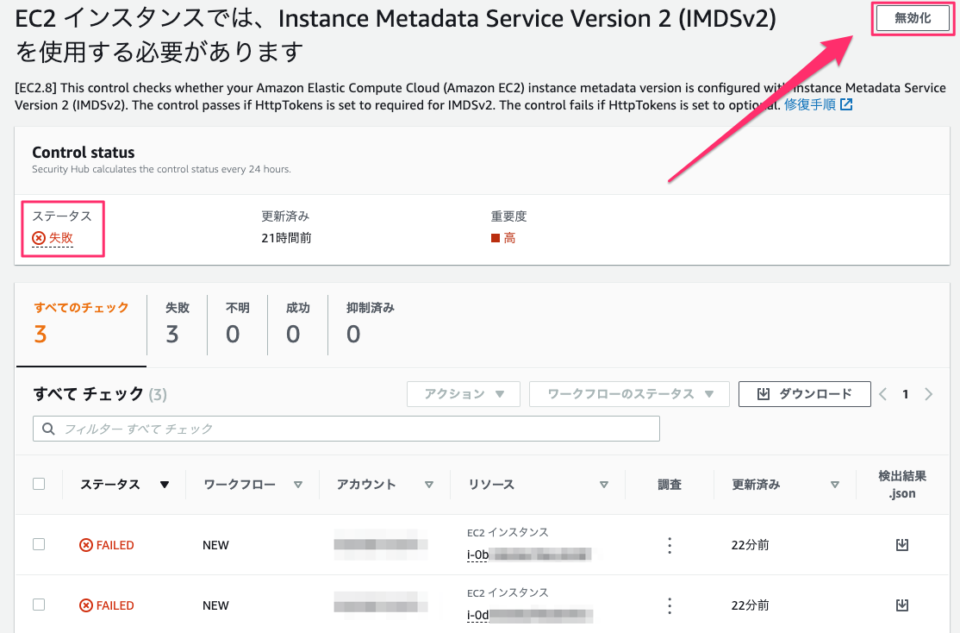
Task: Sort by 更新済み column arrow
Action: tap(834, 485)
